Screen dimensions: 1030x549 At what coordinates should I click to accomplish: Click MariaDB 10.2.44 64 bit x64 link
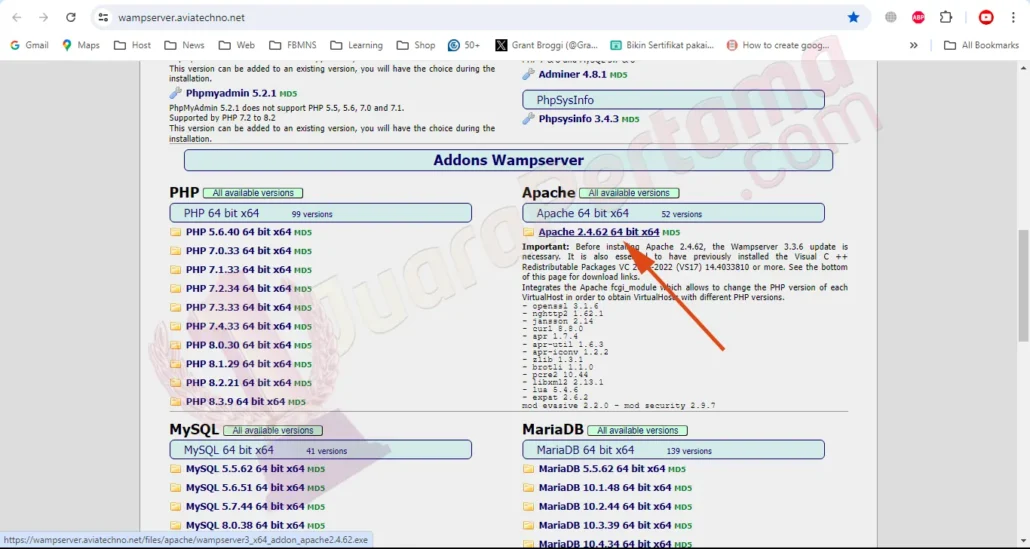coord(605,506)
